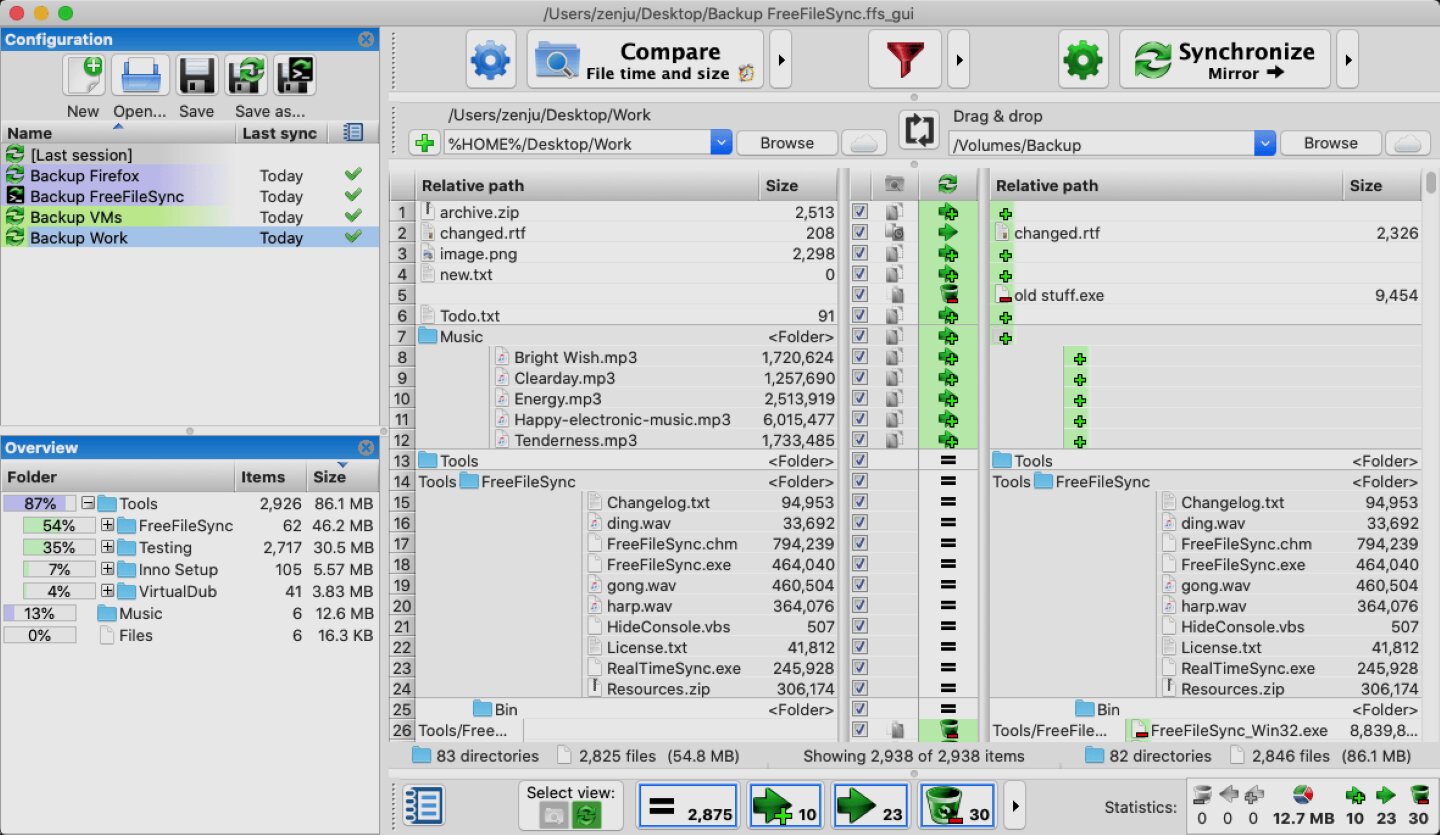Show only delete actions via trash filter button
The height and width of the screenshot is (835, 1440).
pyautogui.click(x=956, y=805)
